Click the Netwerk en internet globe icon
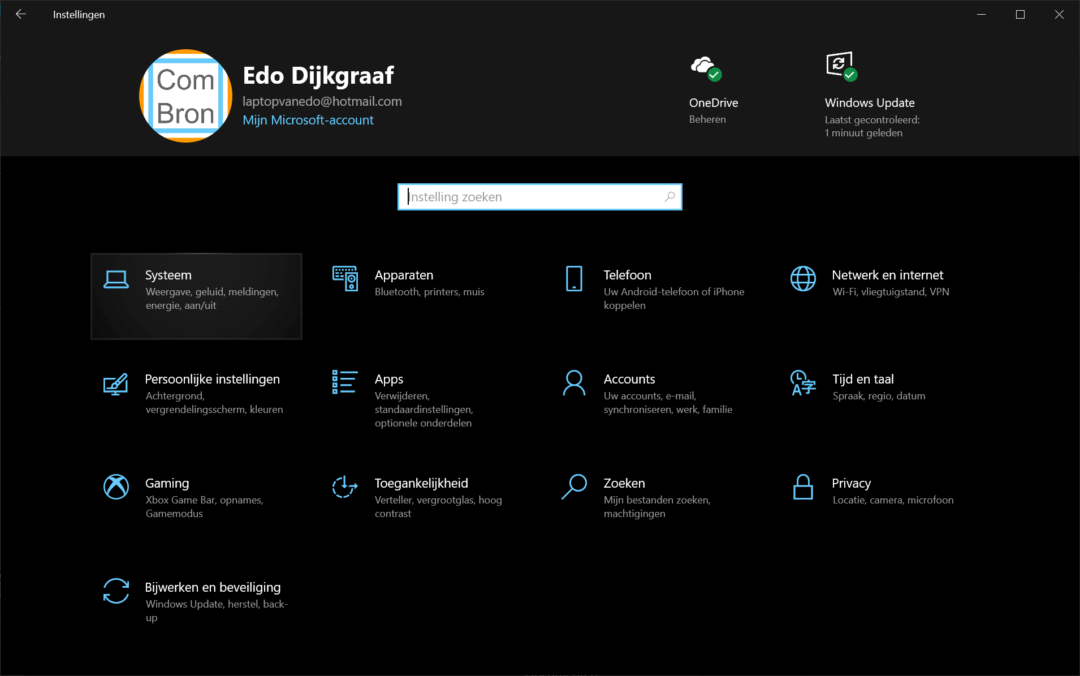The width and height of the screenshot is (1080, 676). click(x=803, y=279)
